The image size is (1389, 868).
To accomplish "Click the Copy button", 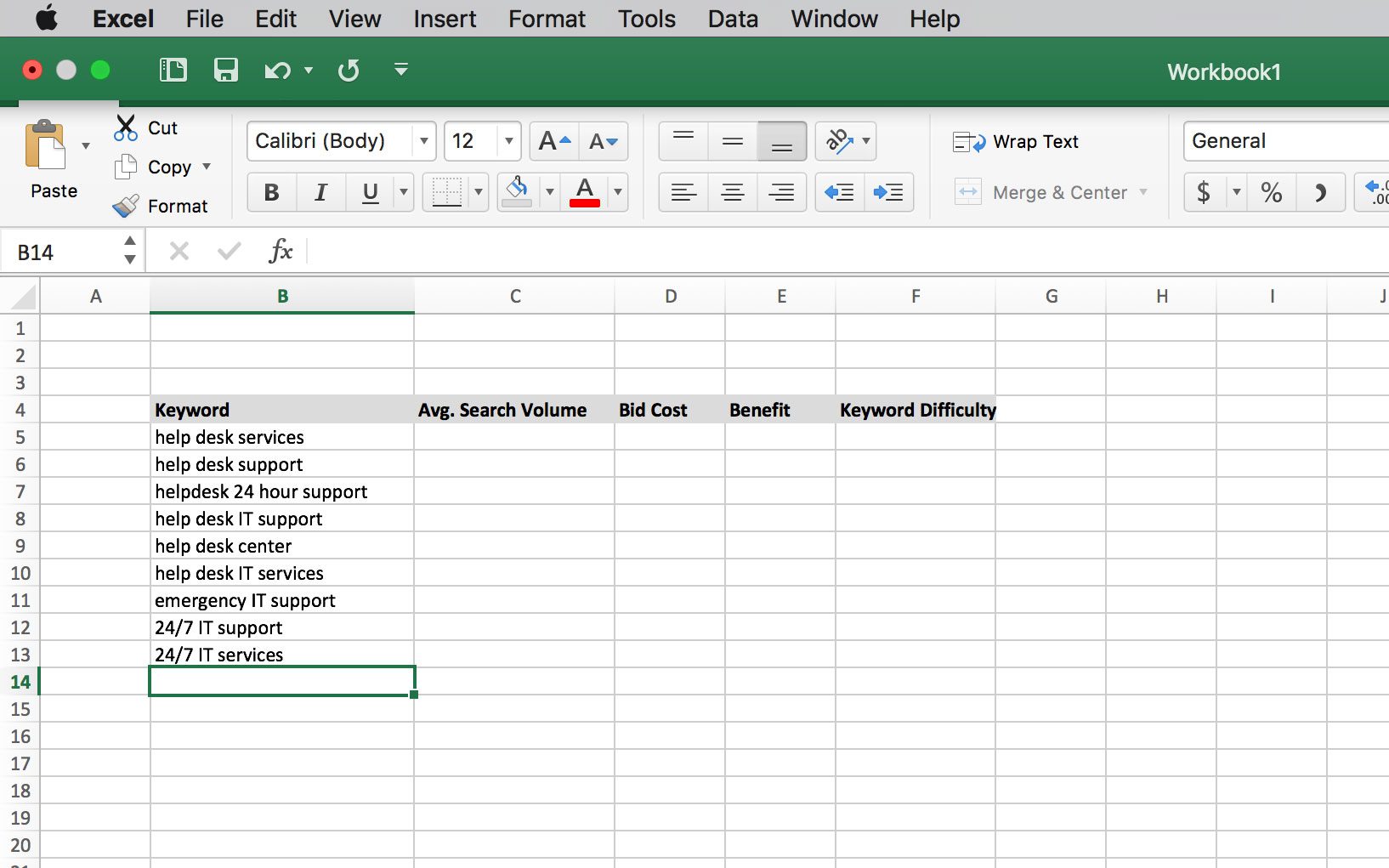I will click(x=154, y=167).
